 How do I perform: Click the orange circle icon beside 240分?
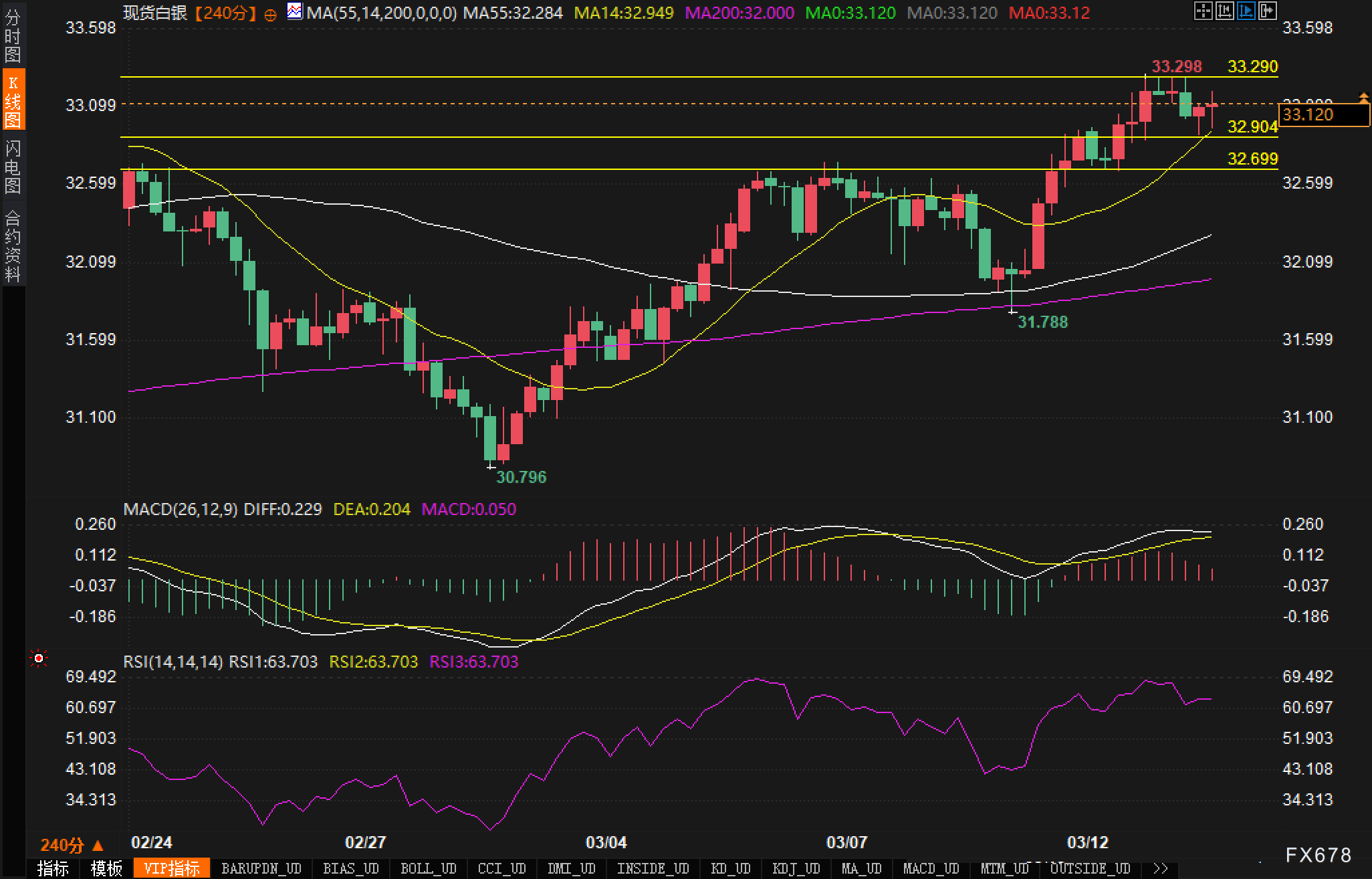pyautogui.click(x=270, y=15)
